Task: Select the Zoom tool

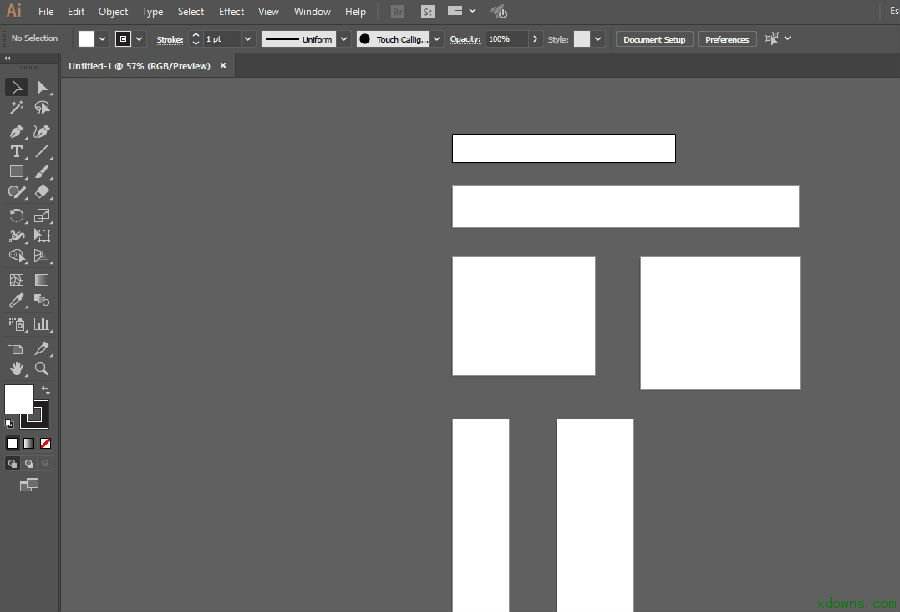Action: [x=42, y=368]
